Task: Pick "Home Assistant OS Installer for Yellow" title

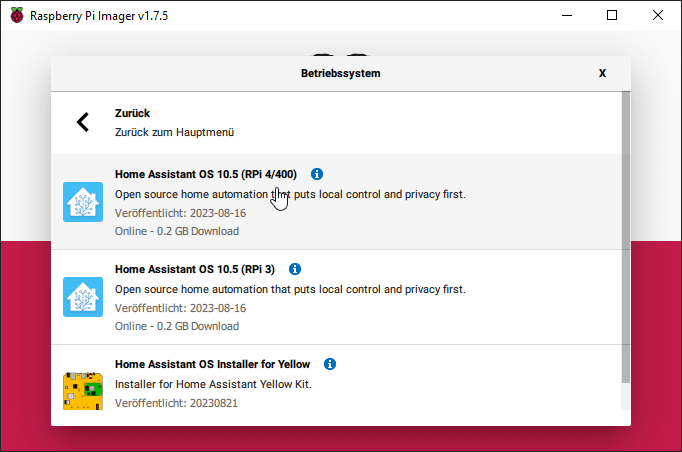Action: coord(212,364)
